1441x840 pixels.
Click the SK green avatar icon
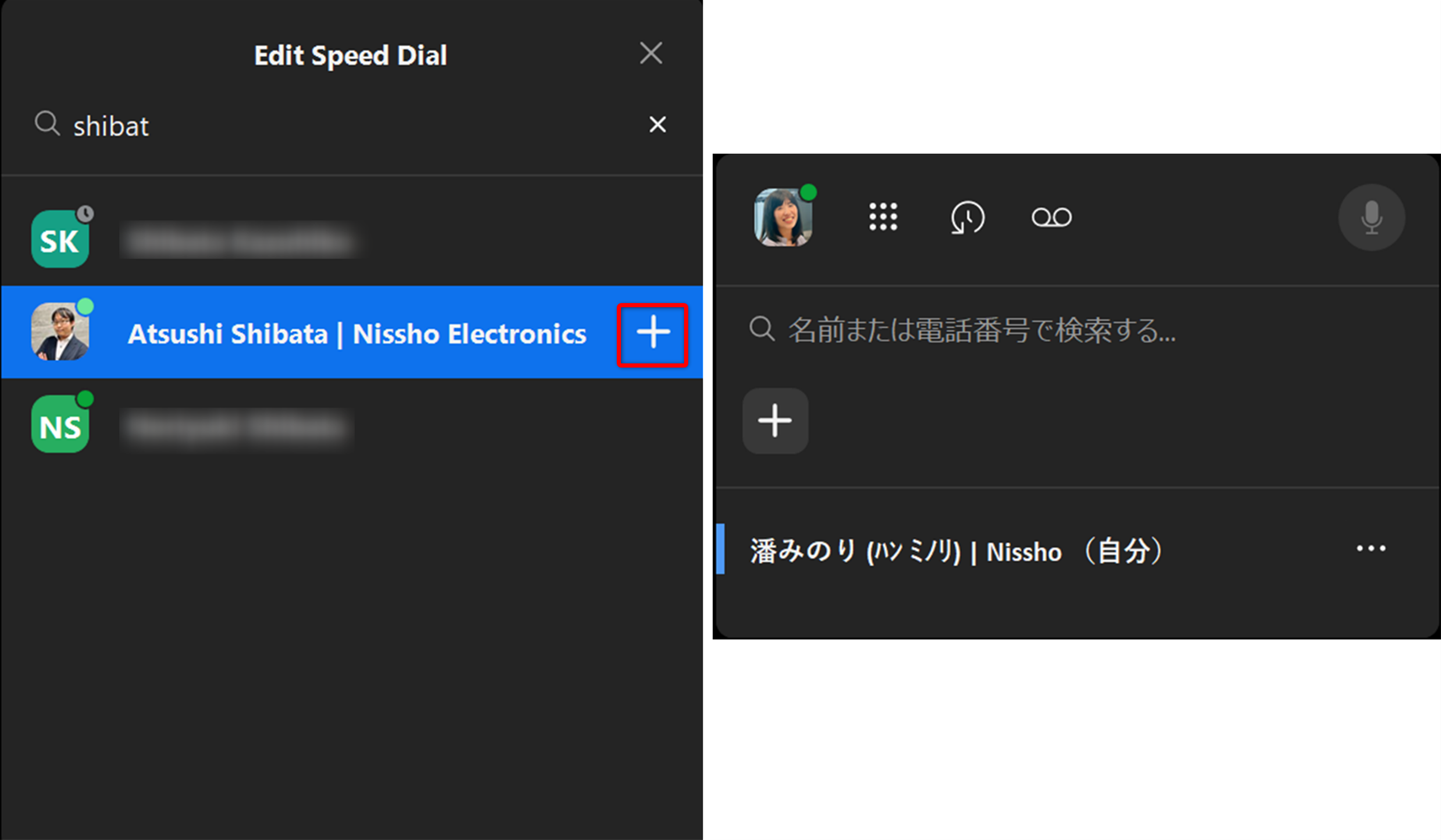pos(60,239)
